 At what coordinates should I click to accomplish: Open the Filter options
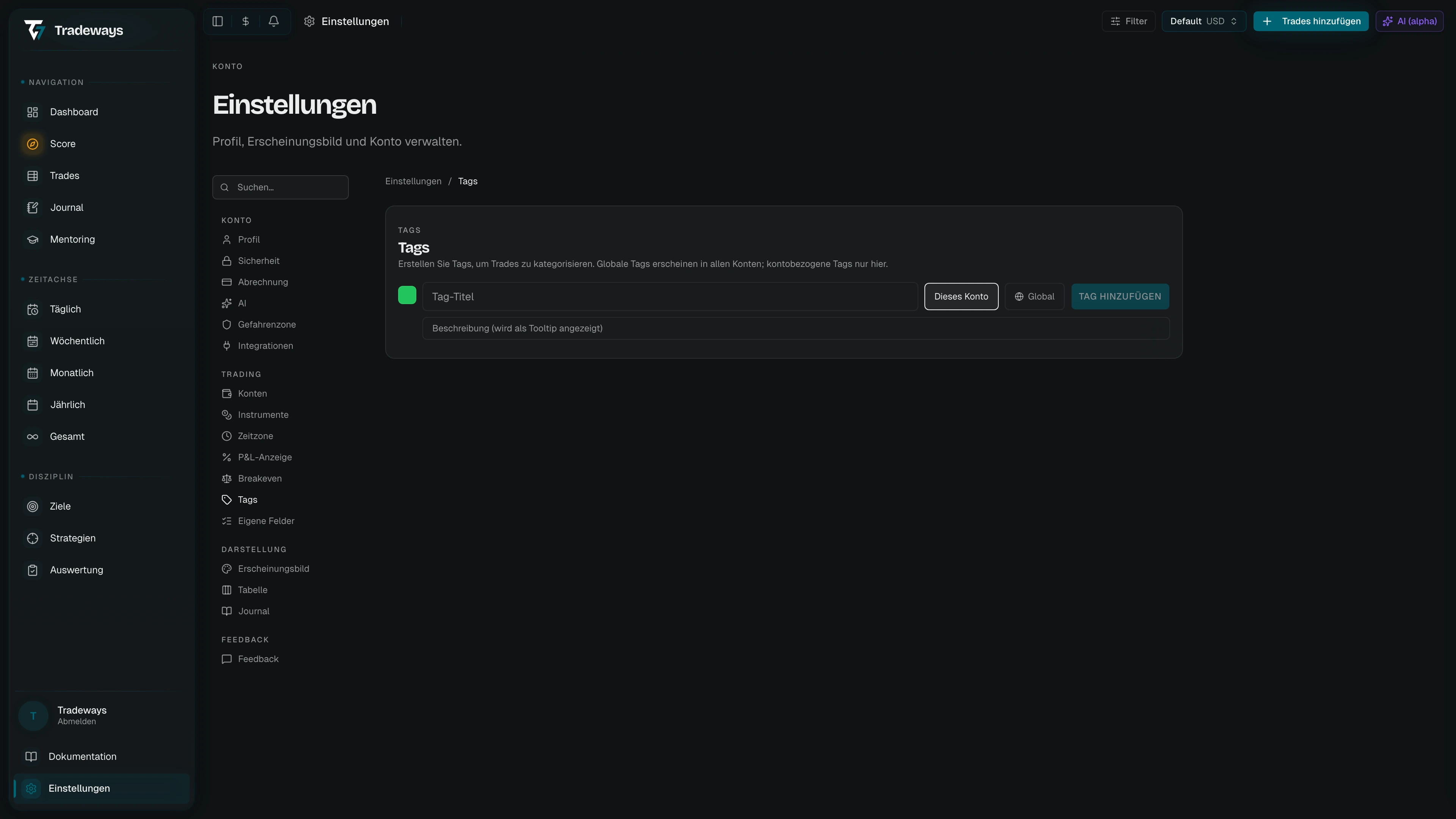coord(1128,22)
